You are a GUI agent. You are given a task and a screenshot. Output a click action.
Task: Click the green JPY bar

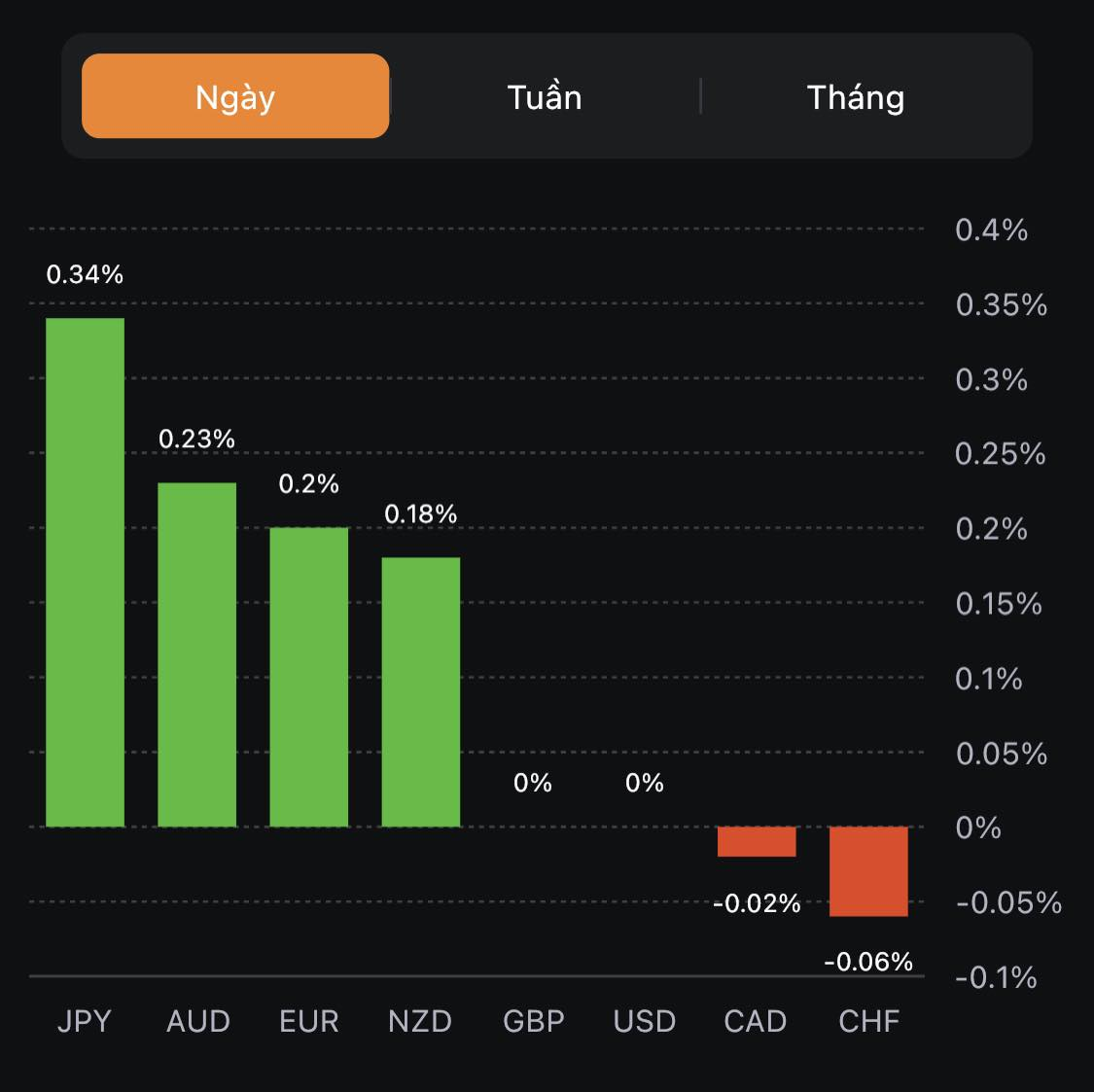click(x=86, y=572)
